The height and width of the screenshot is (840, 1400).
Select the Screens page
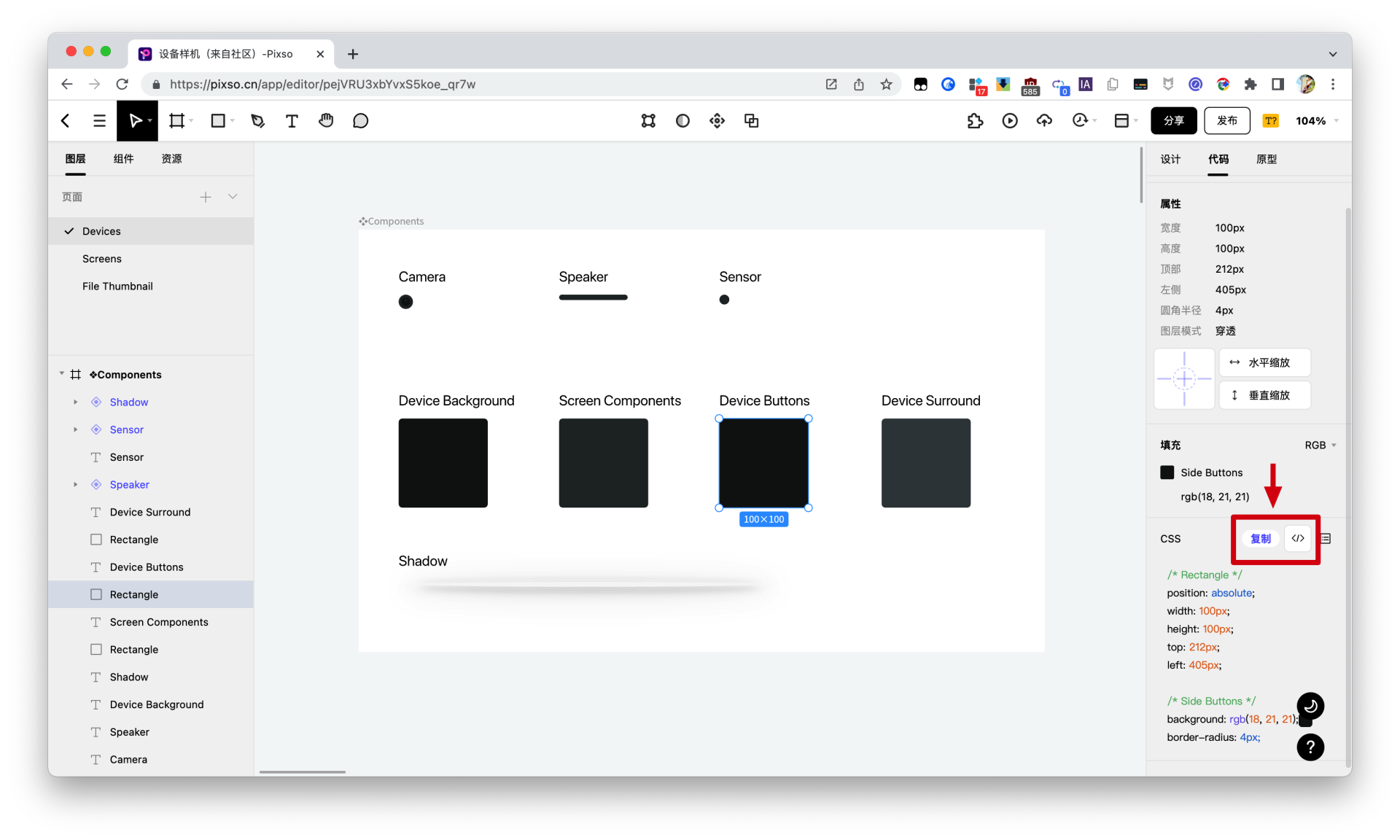[102, 259]
